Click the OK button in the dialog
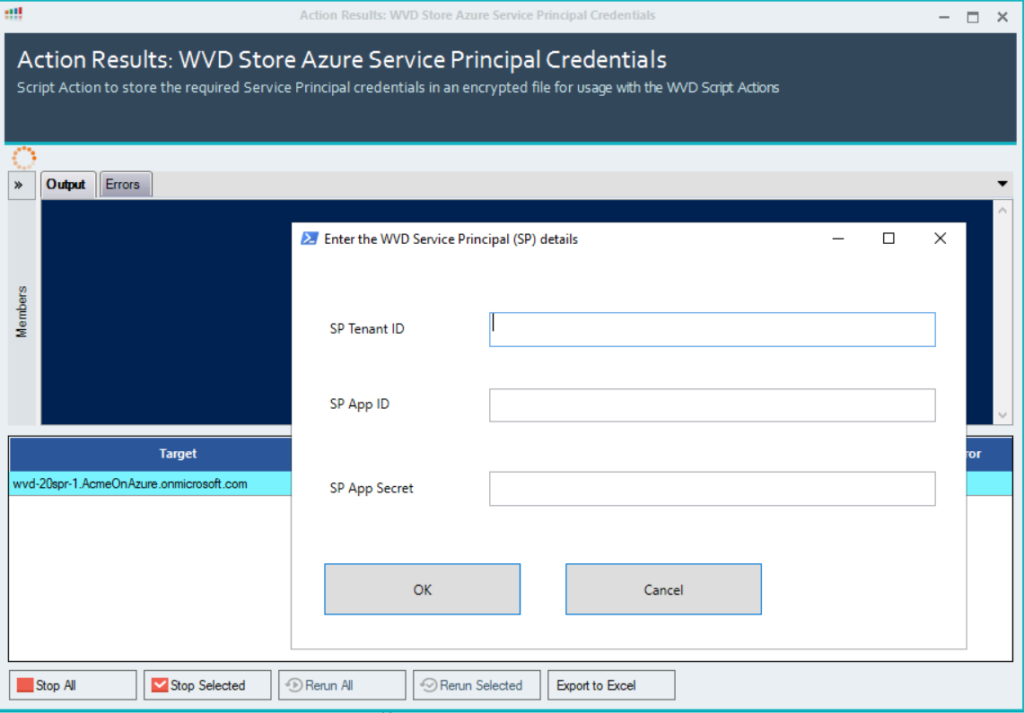This screenshot has width=1024, height=713. (x=422, y=589)
